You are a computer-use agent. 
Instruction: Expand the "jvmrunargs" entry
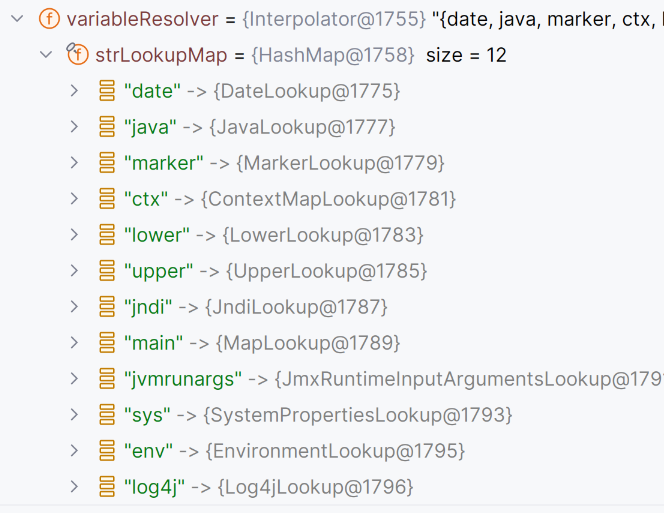coord(75,379)
